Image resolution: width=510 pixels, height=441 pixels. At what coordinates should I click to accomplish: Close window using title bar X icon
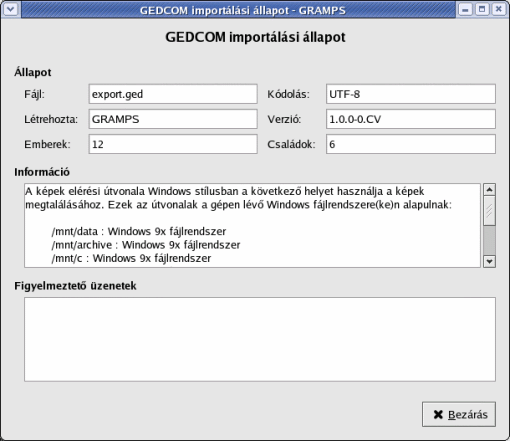pyautogui.click(x=499, y=9)
